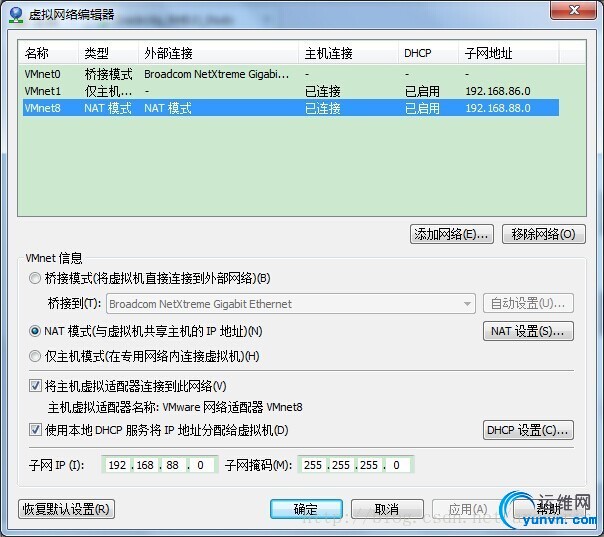Click the 外部连接 column header

218,53
